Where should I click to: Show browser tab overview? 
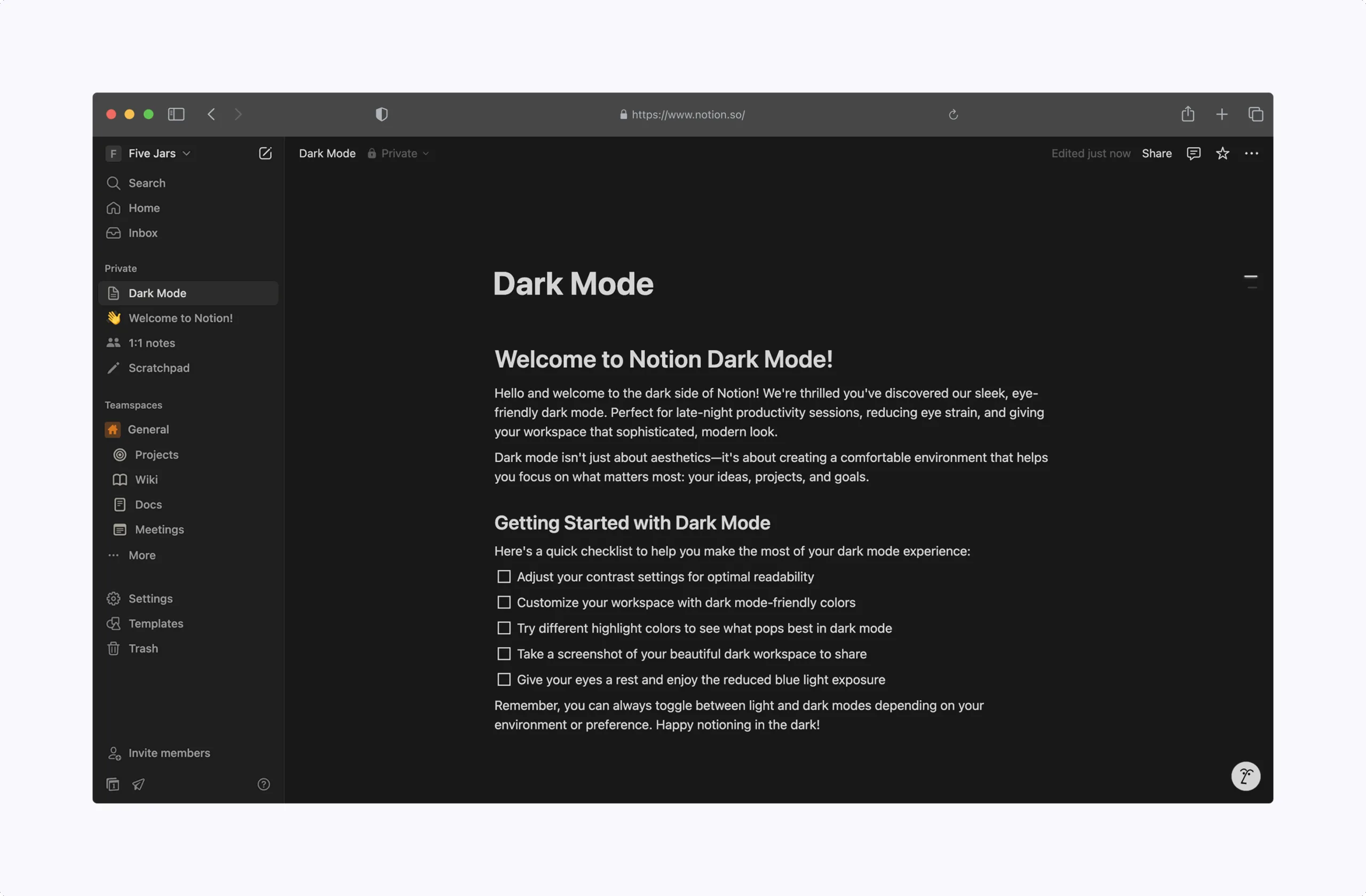tap(1256, 114)
